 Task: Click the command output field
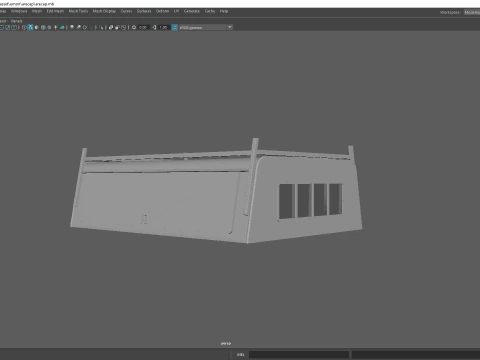pyautogui.click(x=416, y=354)
